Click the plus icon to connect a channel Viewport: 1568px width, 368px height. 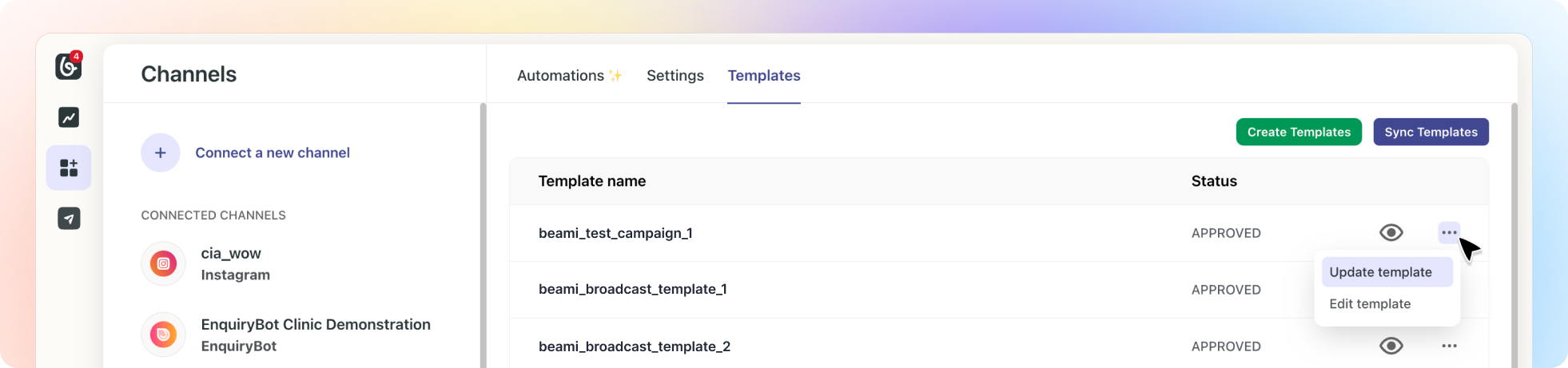[x=161, y=152]
